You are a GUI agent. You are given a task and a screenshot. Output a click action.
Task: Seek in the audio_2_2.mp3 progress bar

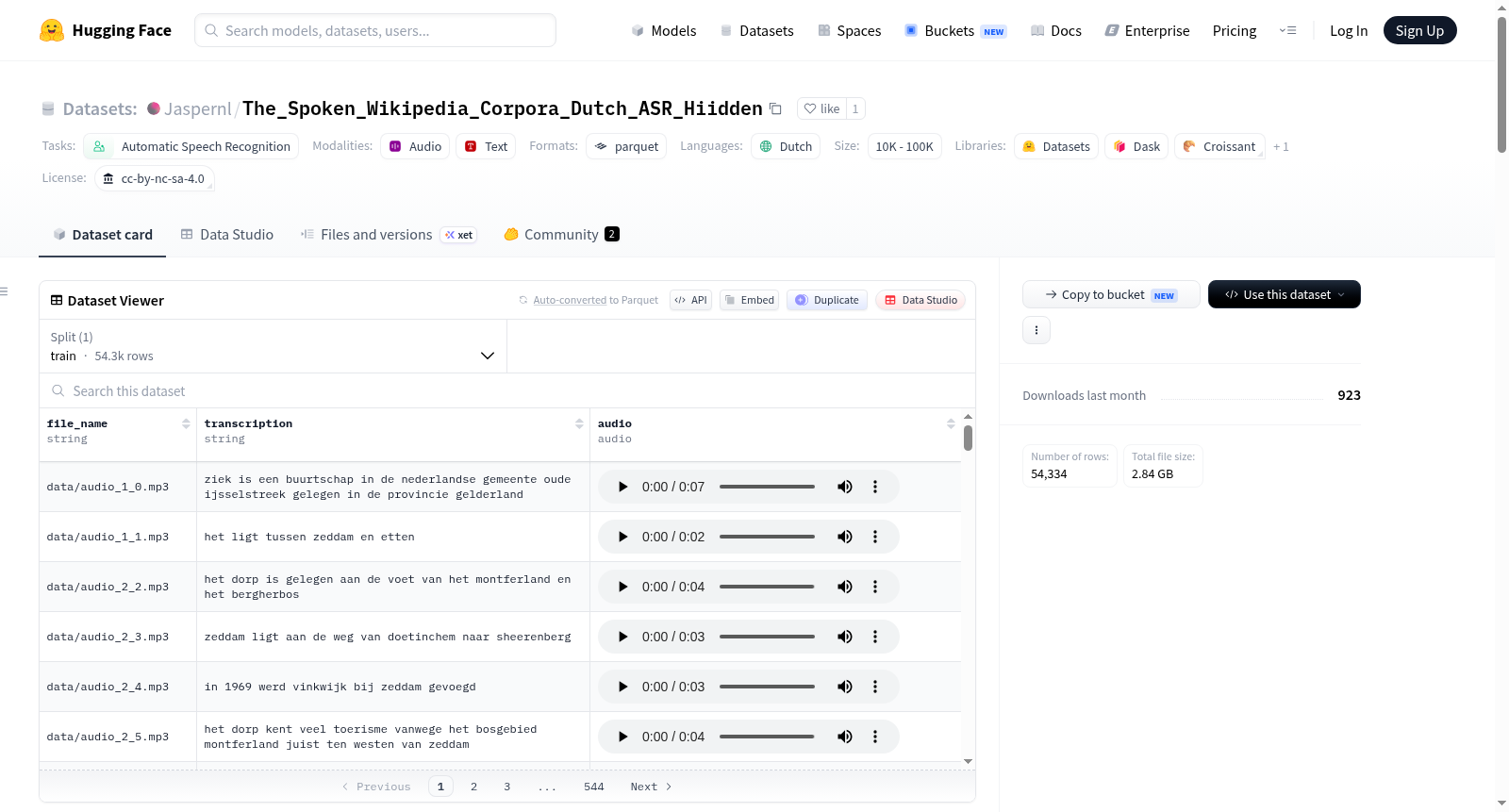pyautogui.click(x=767, y=587)
